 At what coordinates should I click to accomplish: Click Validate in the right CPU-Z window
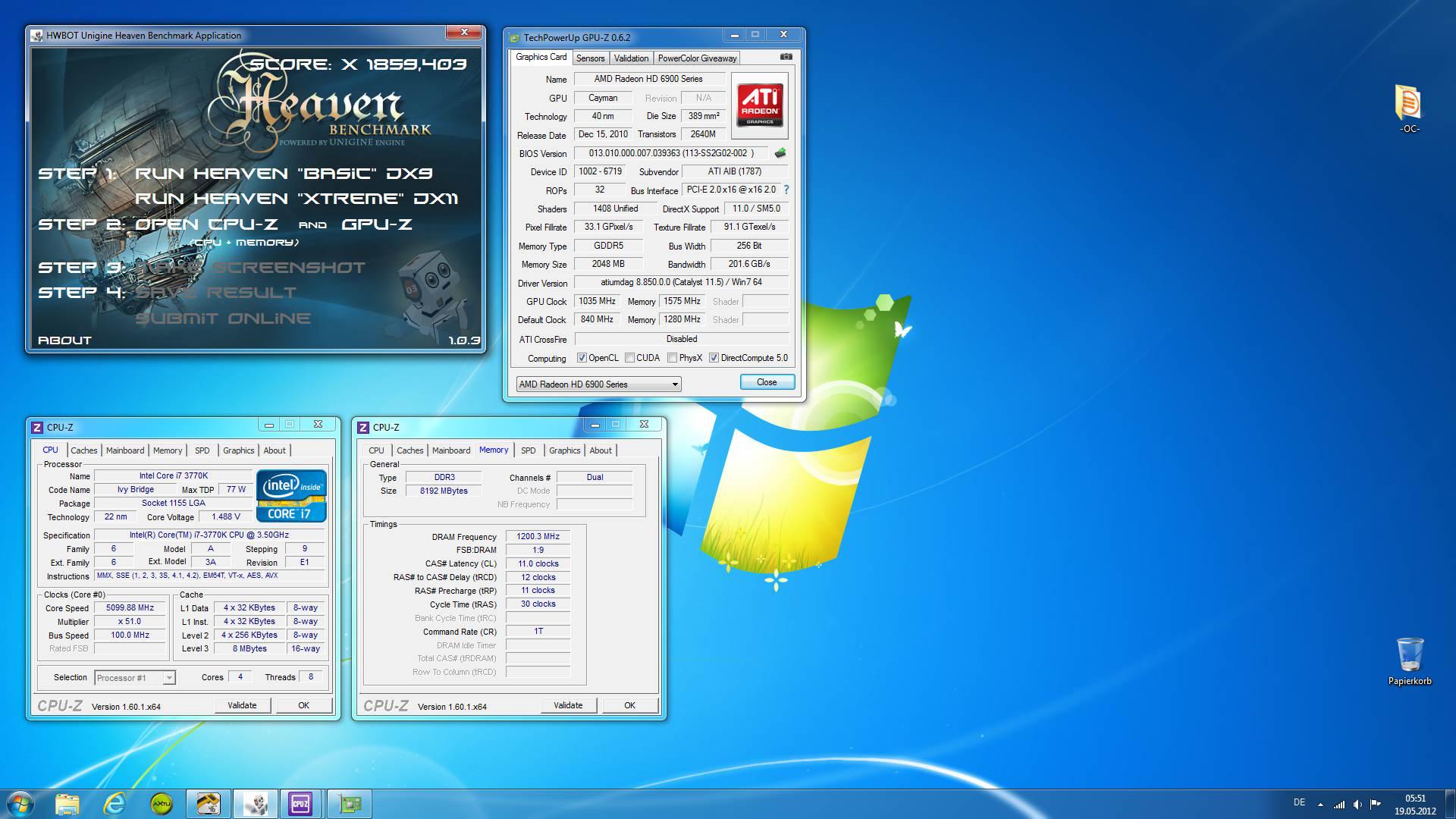click(568, 705)
